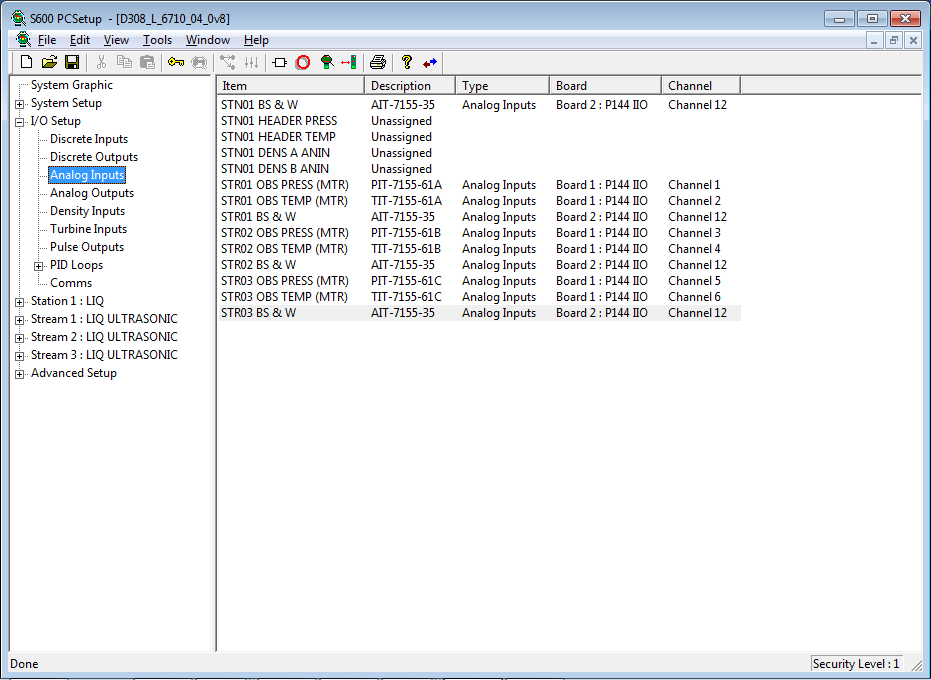The width and height of the screenshot is (931, 680).
Task: Click the yellow key login icon
Action: tap(176, 62)
